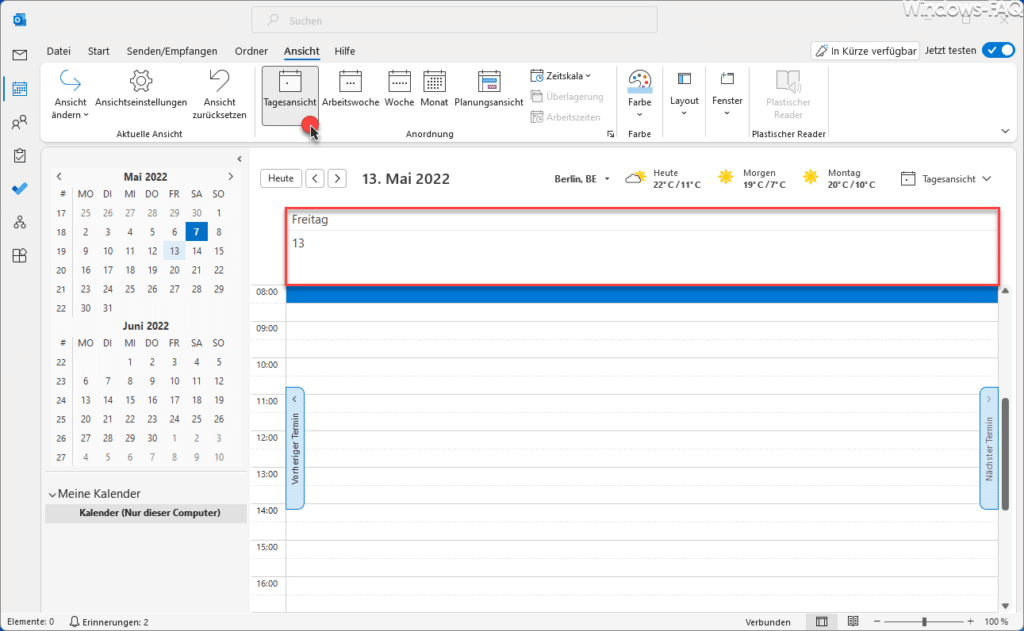This screenshot has height=631, width=1024.
Task: Click the 08:00 time slot
Action: (x=642, y=295)
